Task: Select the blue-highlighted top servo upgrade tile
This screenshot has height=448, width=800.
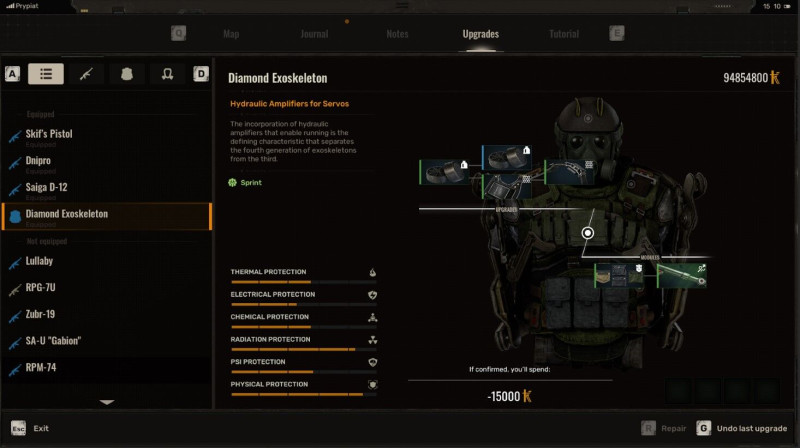Action: tap(507, 158)
